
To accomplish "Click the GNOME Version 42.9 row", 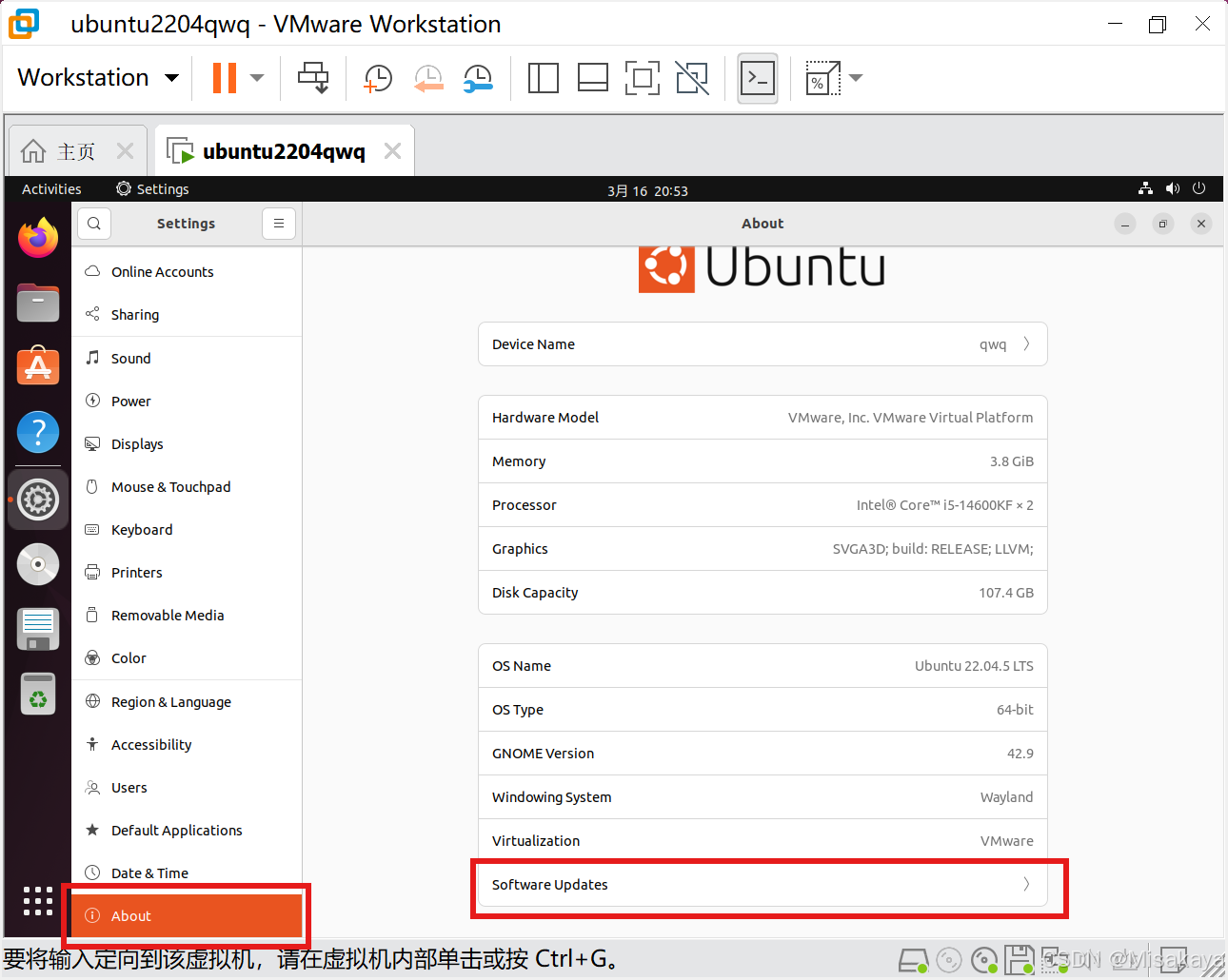I will pyautogui.click(x=763, y=754).
